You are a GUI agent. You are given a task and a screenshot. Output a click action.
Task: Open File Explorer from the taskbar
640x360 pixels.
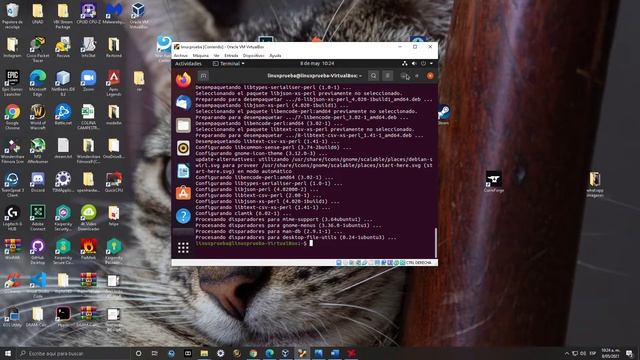[204, 353]
